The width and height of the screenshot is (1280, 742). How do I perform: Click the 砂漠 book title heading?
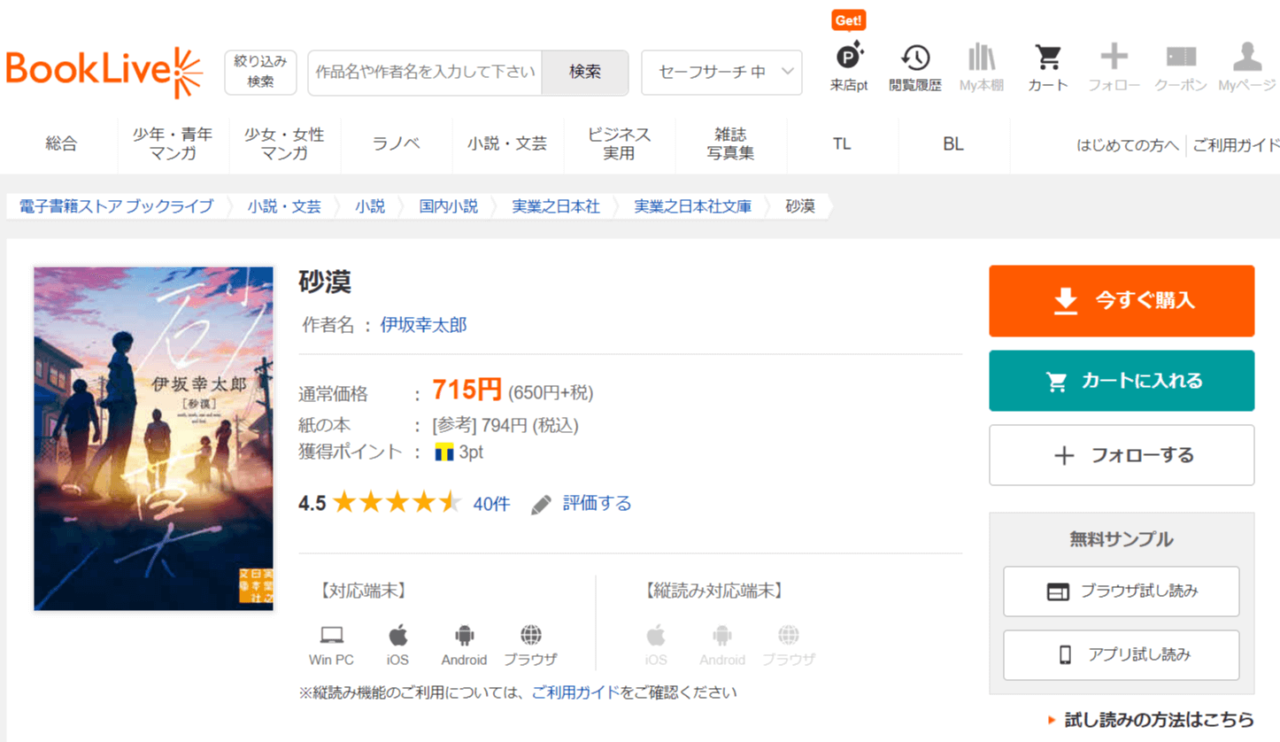point(325,282)
